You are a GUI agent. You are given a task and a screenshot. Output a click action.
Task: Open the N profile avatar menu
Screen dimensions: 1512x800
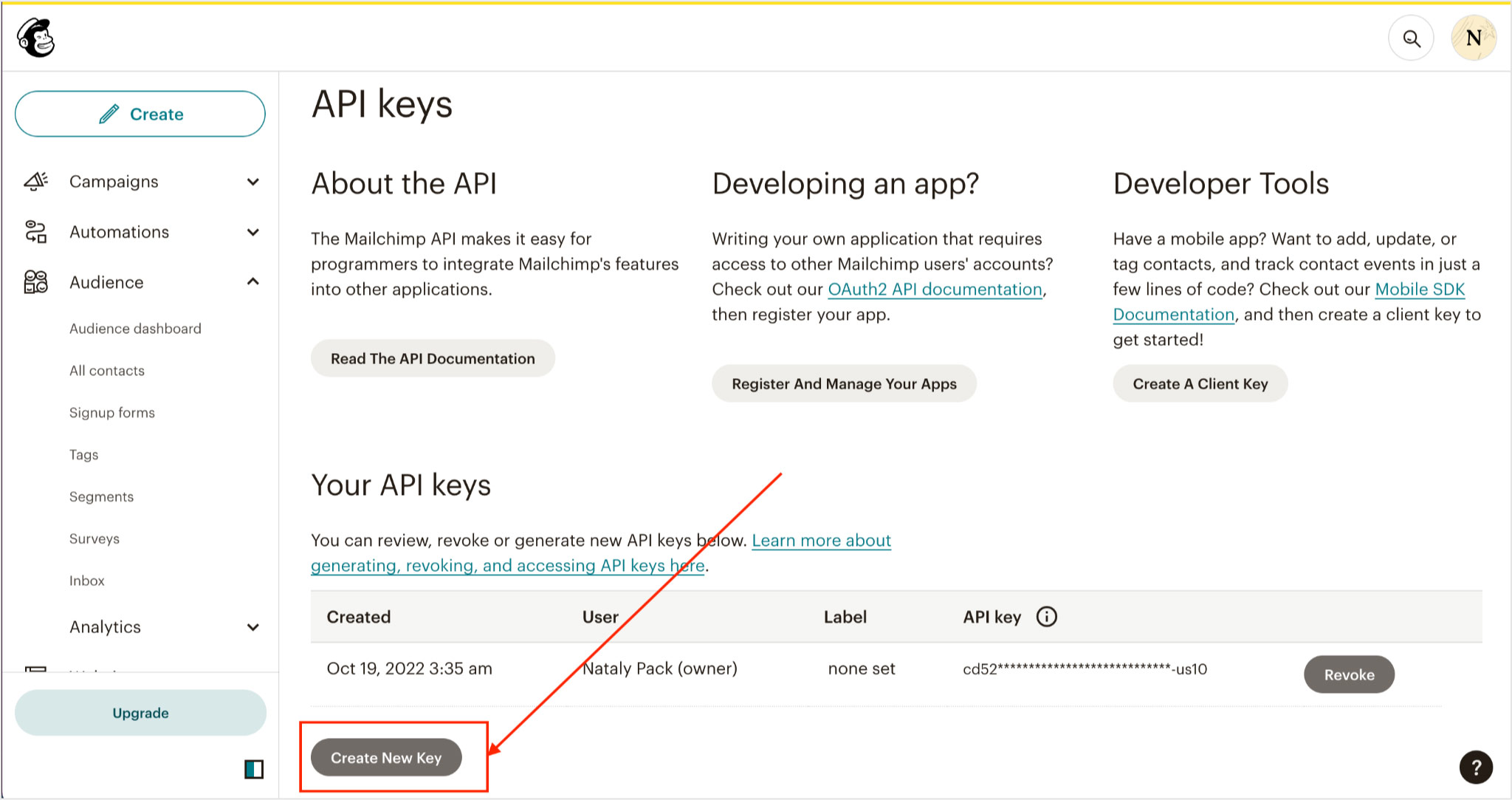(x=1474, y=38)
